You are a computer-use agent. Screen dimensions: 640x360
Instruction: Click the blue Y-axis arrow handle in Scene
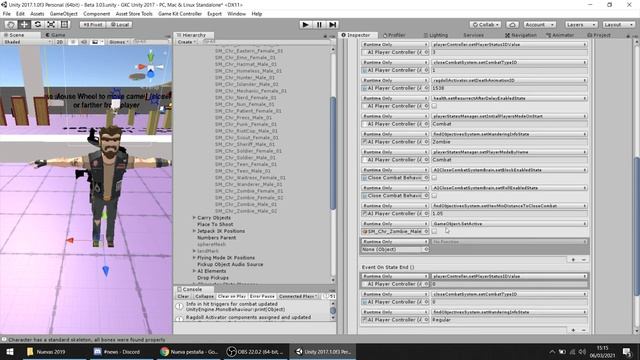coord(106,270)
